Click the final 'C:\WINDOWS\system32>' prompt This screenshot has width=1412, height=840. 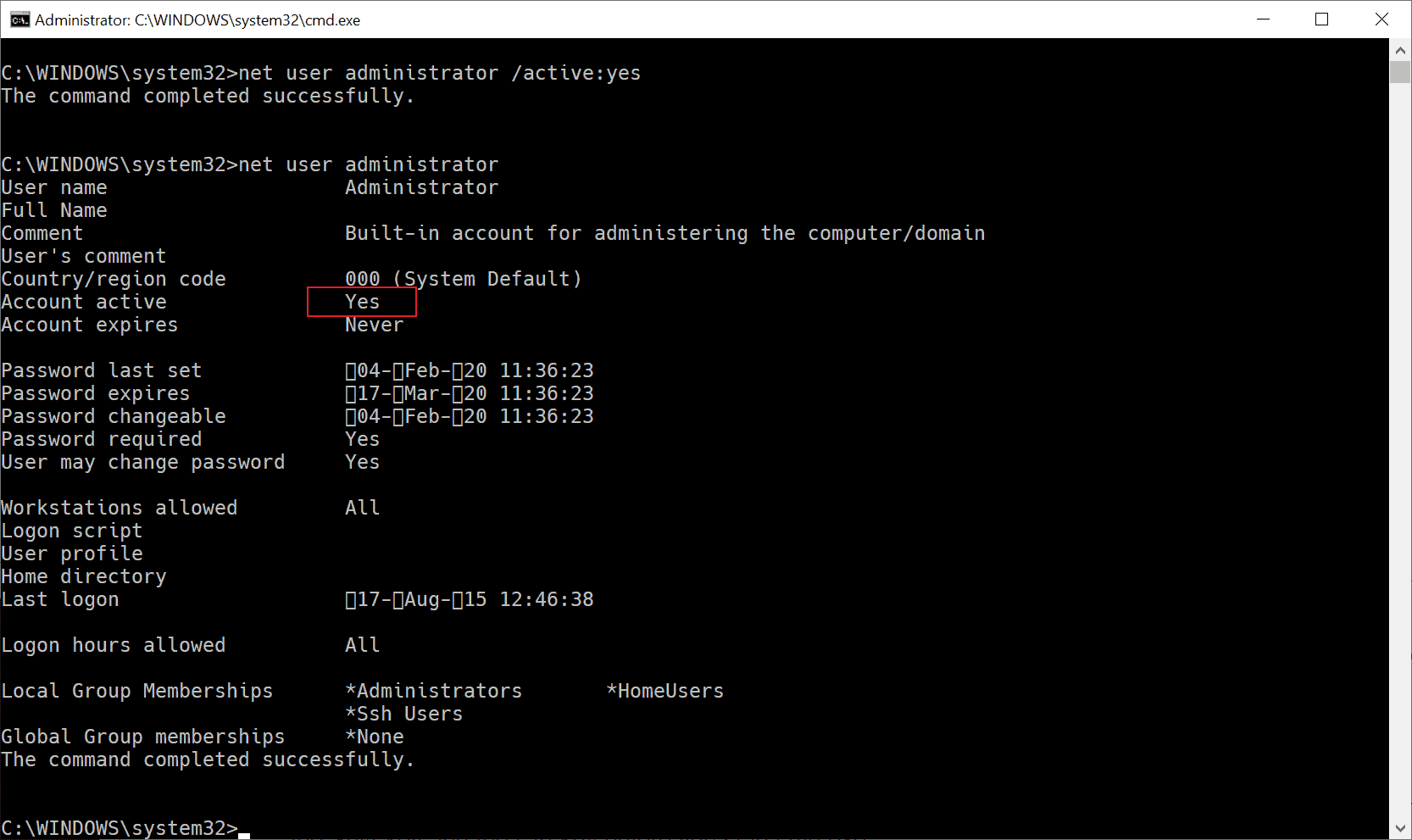[x=120, y=828]
